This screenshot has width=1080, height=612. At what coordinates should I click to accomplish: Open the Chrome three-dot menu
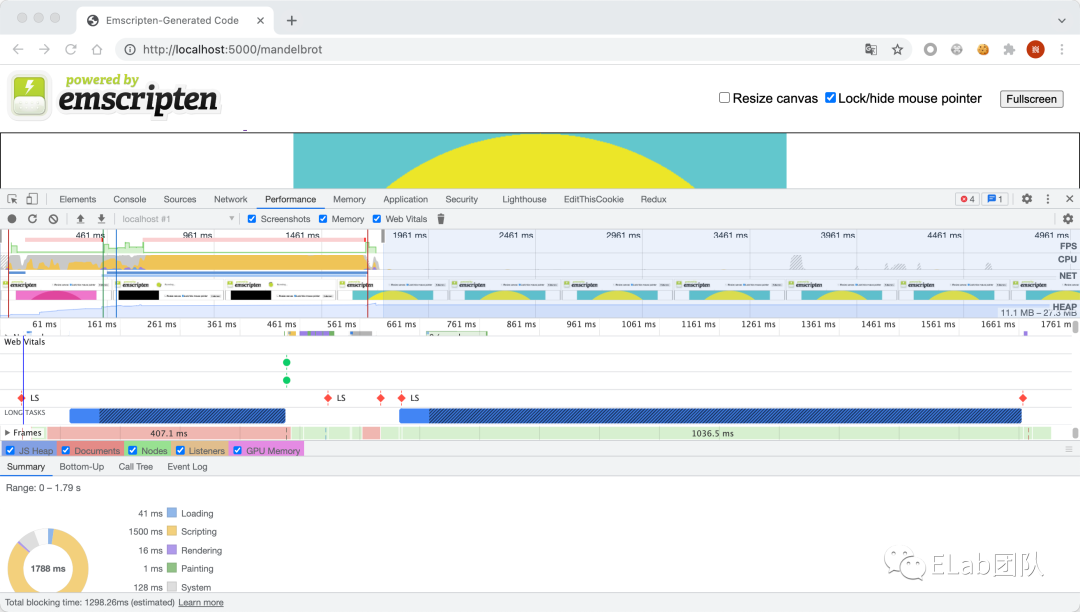tap(1061, 50)
